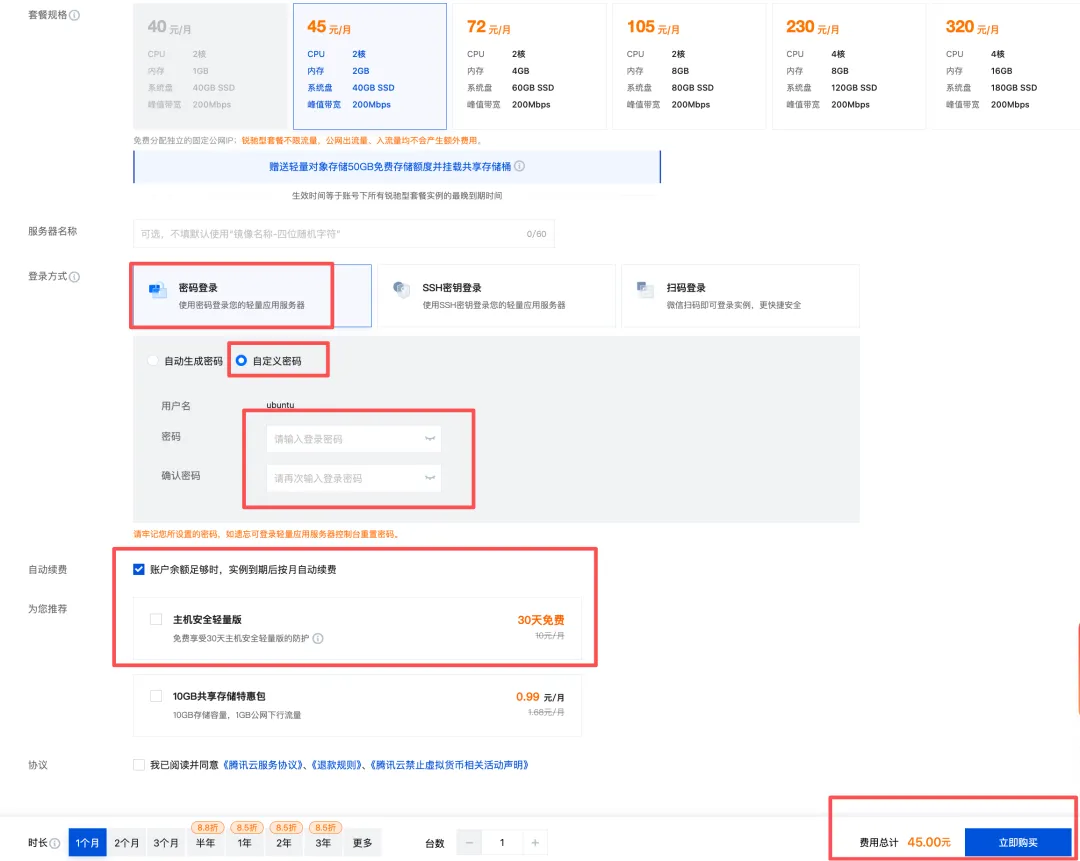Select 3个月 duration
Viewport: 1080px width, 861px height.
click(x=165, y=842)
